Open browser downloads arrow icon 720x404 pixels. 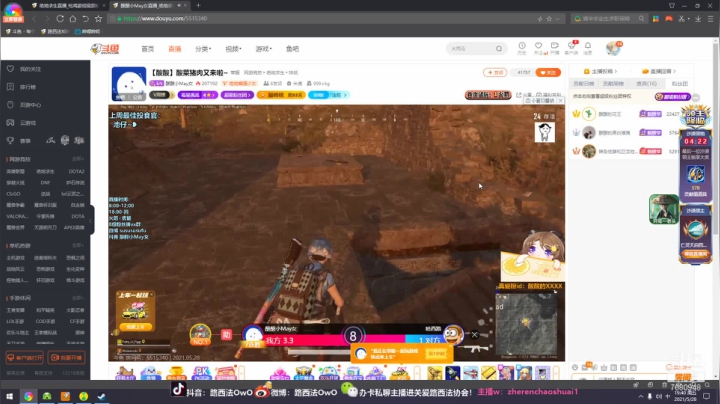(x=698, y=19)
